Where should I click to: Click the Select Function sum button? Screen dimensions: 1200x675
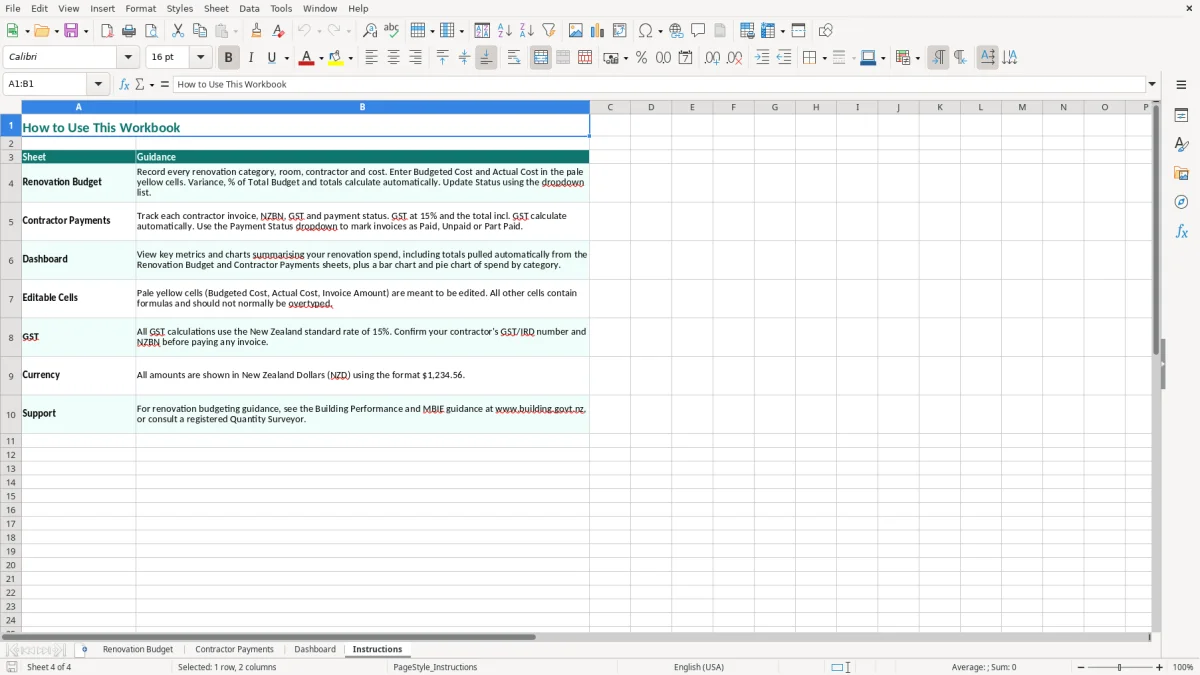[140, 84]
